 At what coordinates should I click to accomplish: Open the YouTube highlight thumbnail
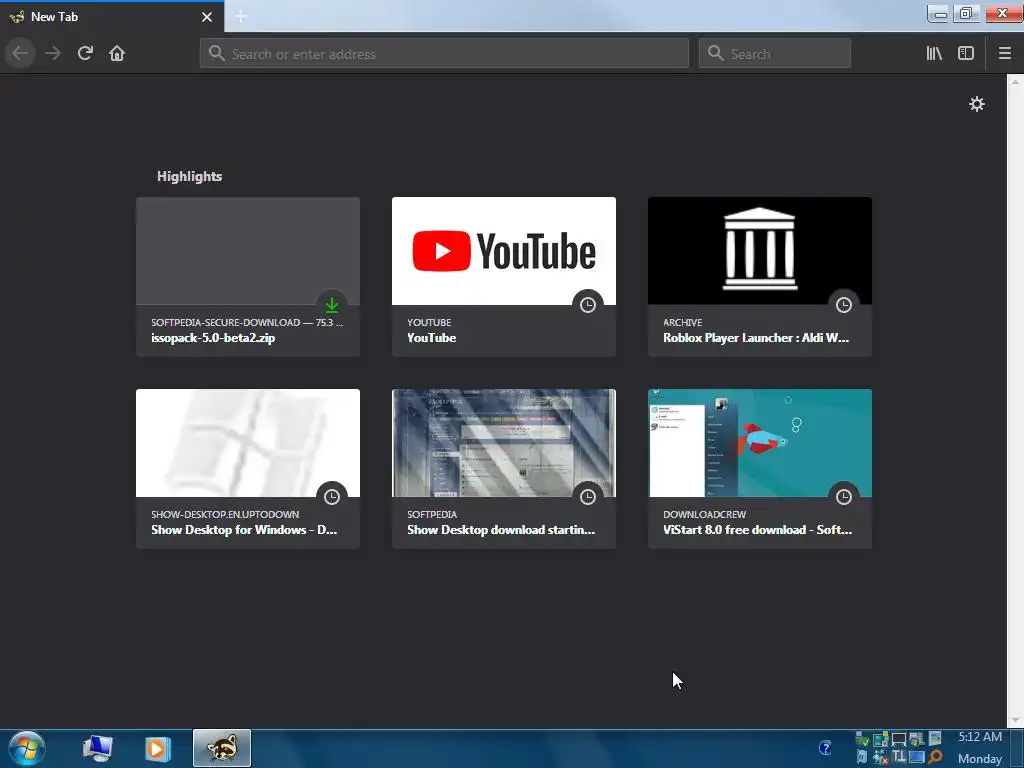click(504, 251)
